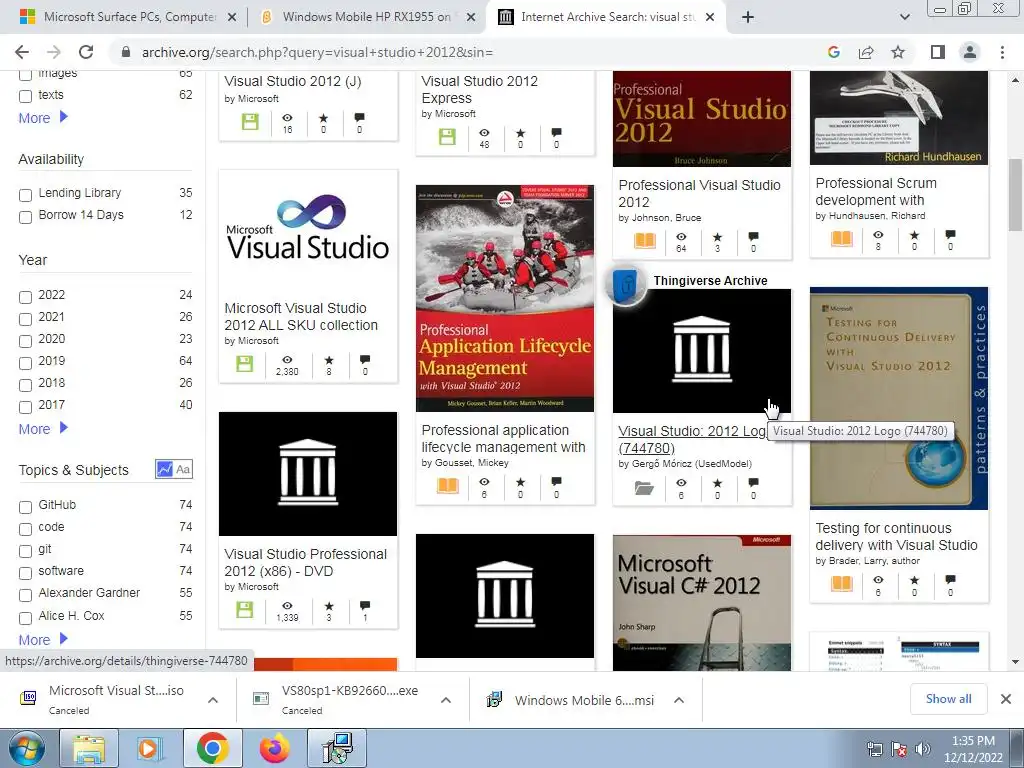1024x768 pixels.
Task: Close the Windows Mobile HP RX1955 tab
Action: pyautogui.click(x=470, y=18)
